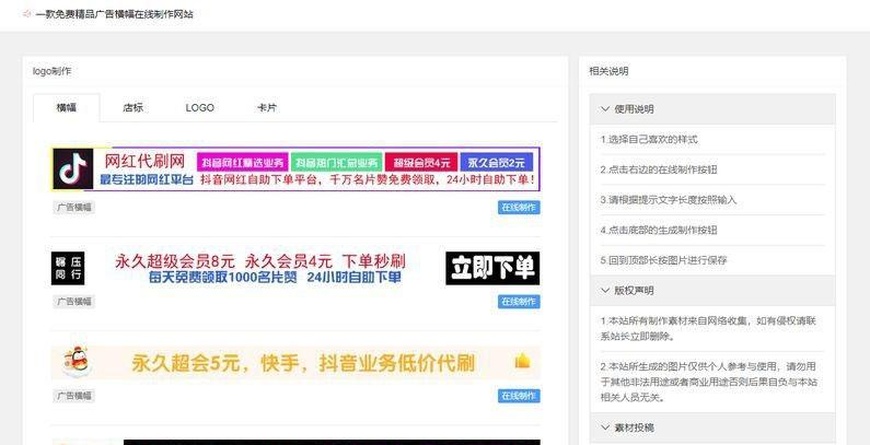Switch to the 店标 tab
Image resolution: width=870 pixels, height=445 pixels.
pos(133,108)
